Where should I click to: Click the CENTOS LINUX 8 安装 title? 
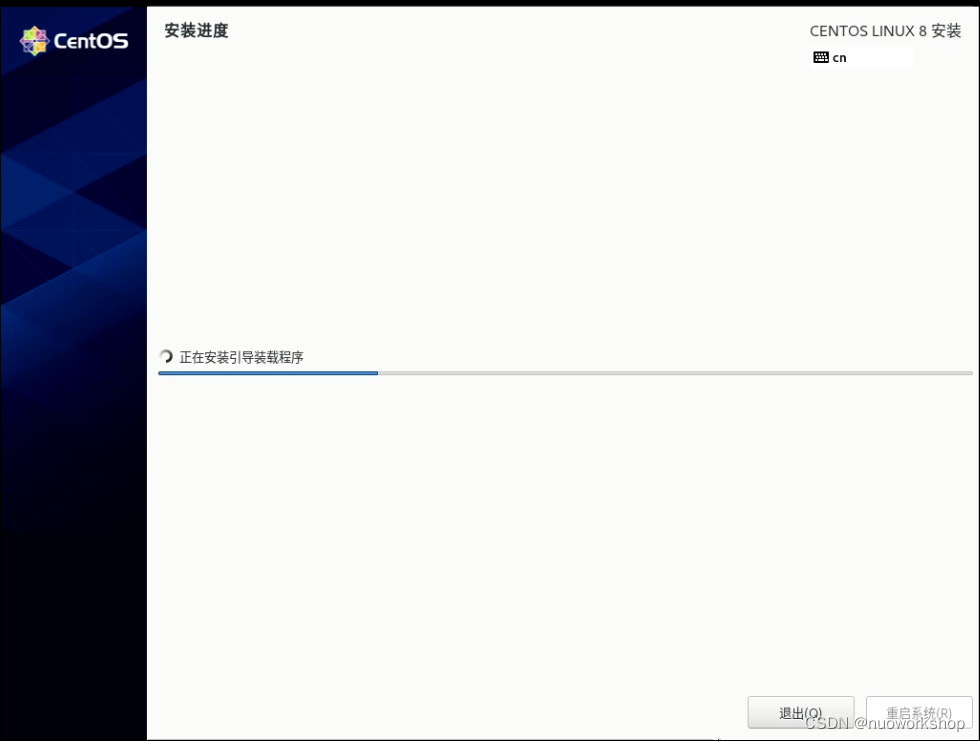coord(885,31)
